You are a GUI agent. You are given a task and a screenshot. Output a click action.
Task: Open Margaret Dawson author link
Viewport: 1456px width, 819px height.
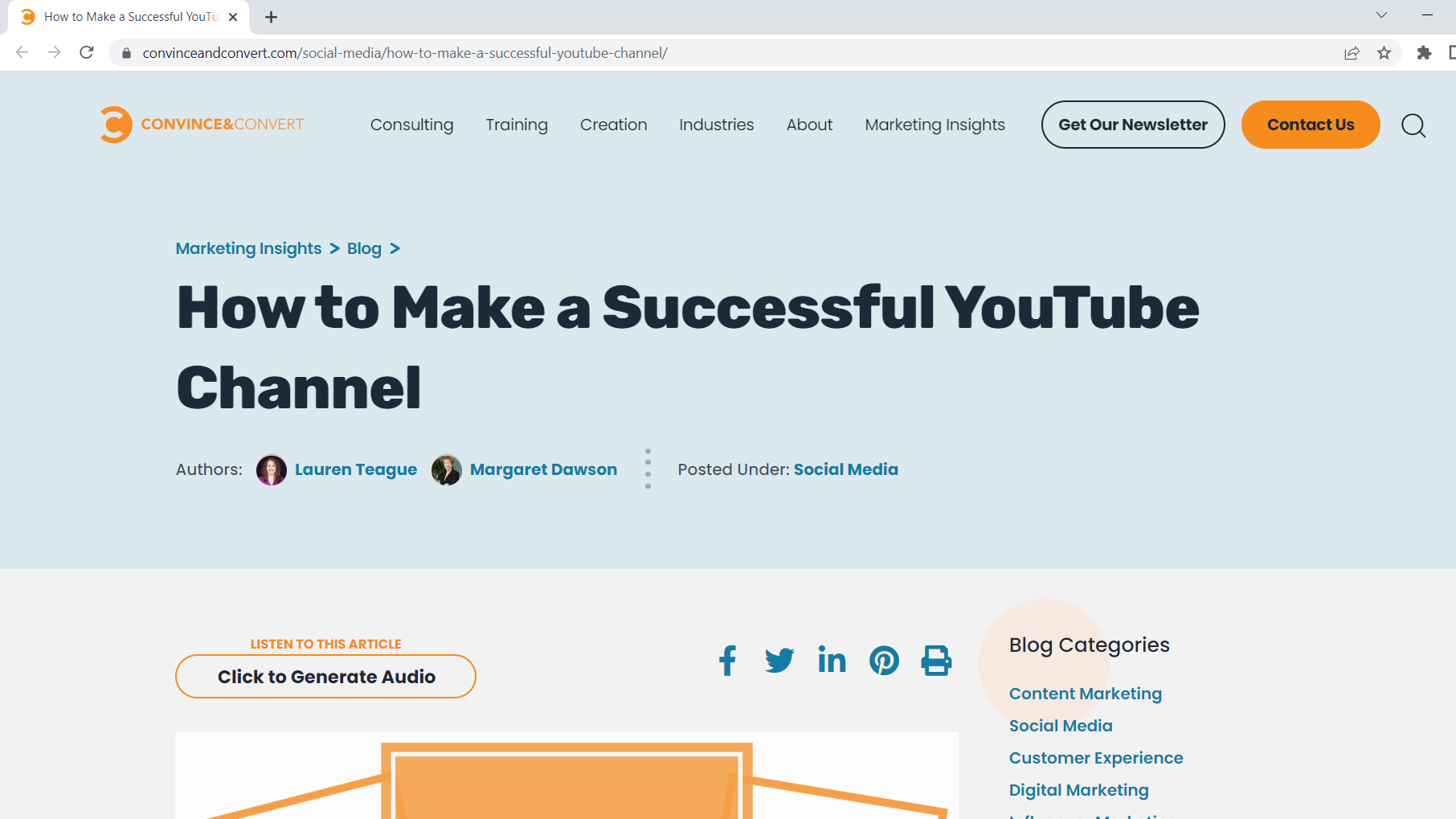pyautogui.click(x=543, y=469)
